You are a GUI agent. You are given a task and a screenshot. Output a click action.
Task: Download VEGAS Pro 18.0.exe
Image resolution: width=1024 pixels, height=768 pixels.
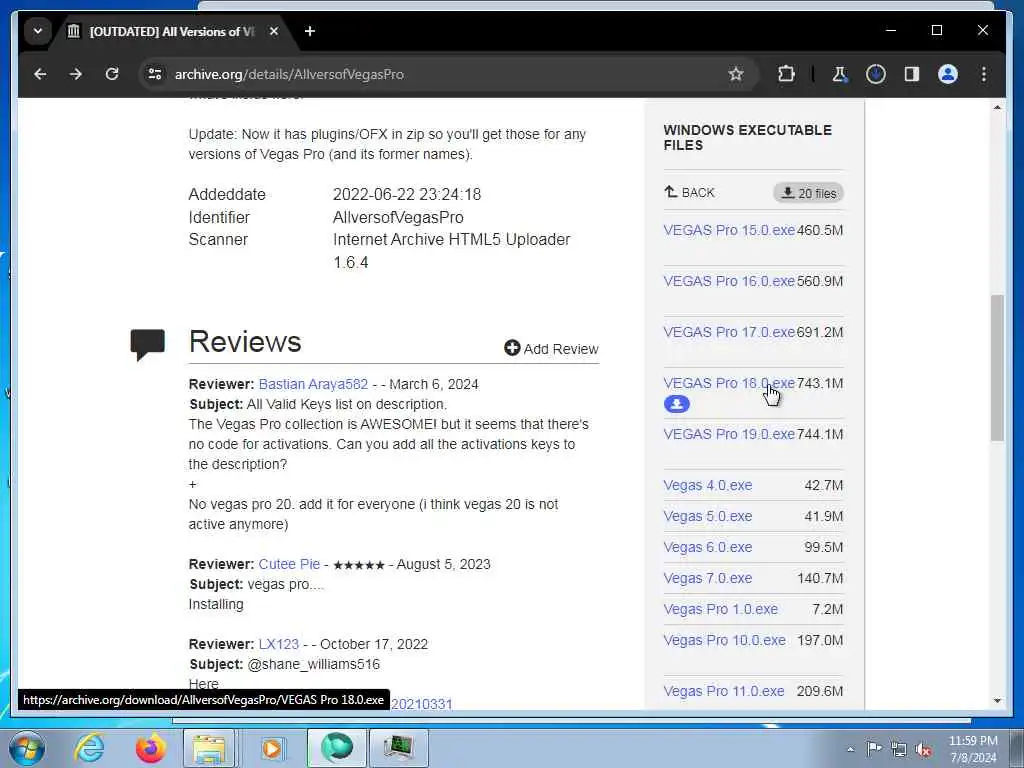(729, 383)
